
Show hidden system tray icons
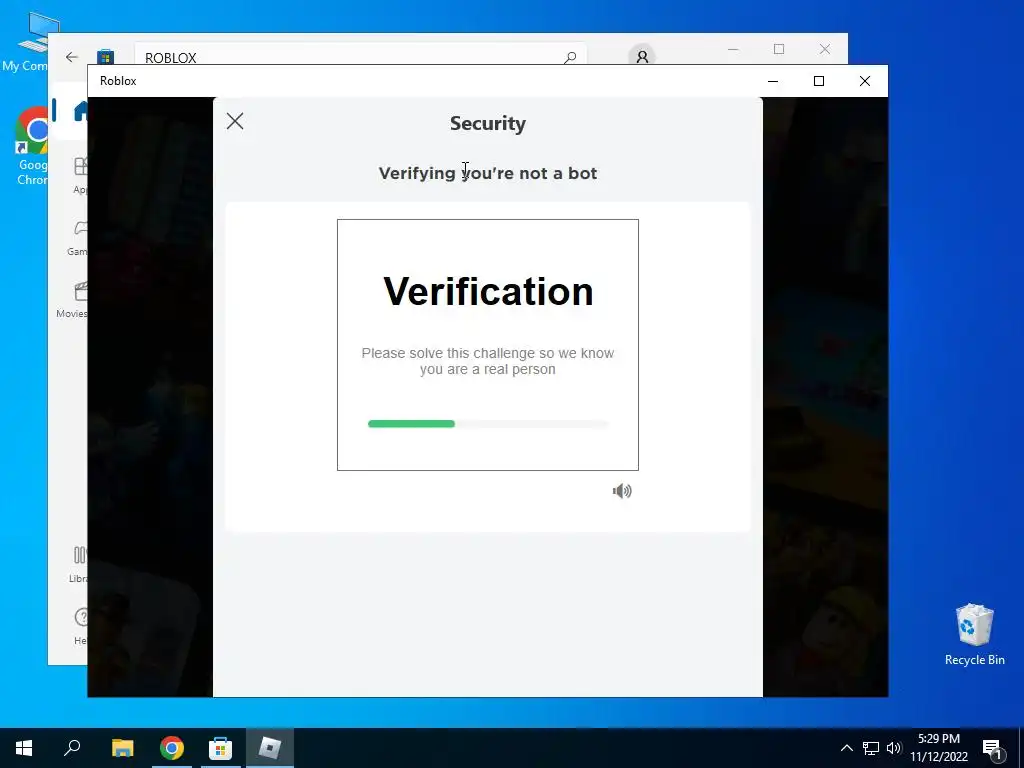point(846,748)
